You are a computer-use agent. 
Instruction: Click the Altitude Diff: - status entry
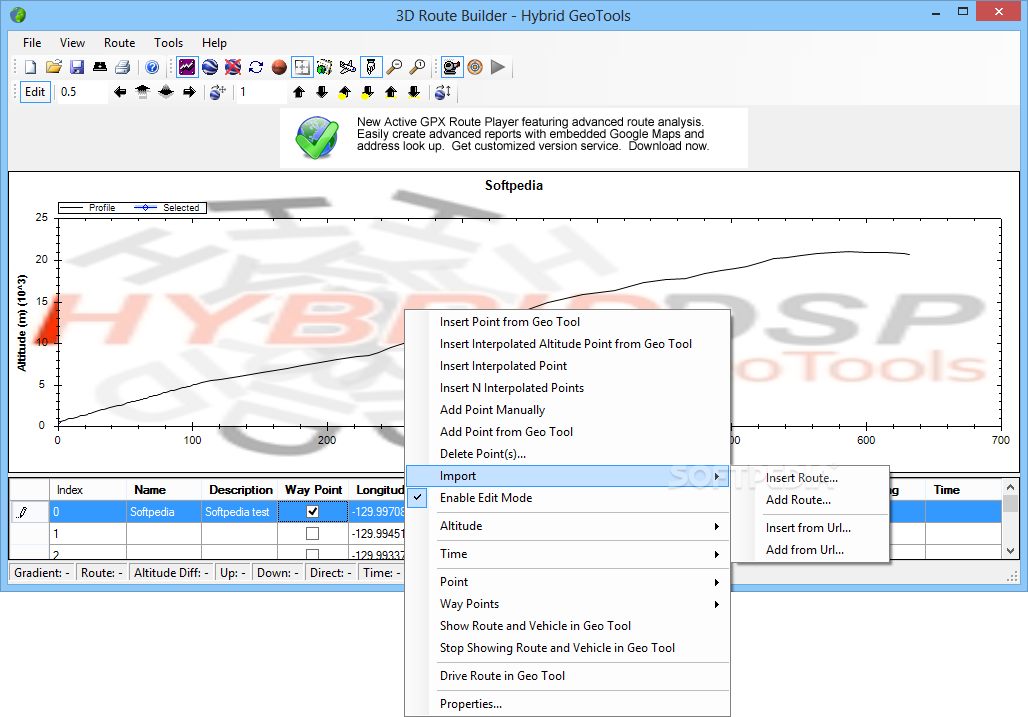click(x=171, y=572)
